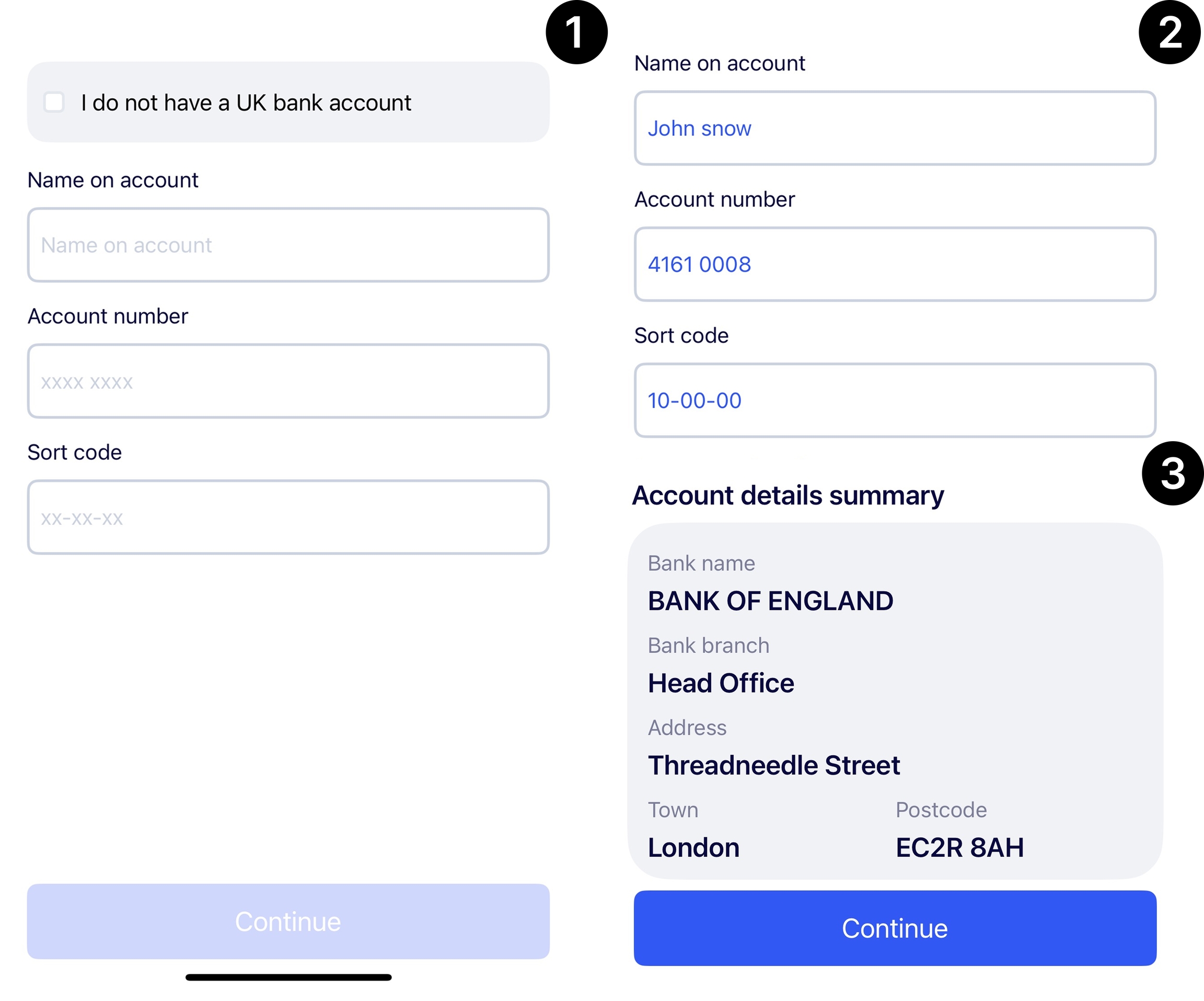
Task: Click the 'Head Office' branch value
Action: tap(721, 683)
